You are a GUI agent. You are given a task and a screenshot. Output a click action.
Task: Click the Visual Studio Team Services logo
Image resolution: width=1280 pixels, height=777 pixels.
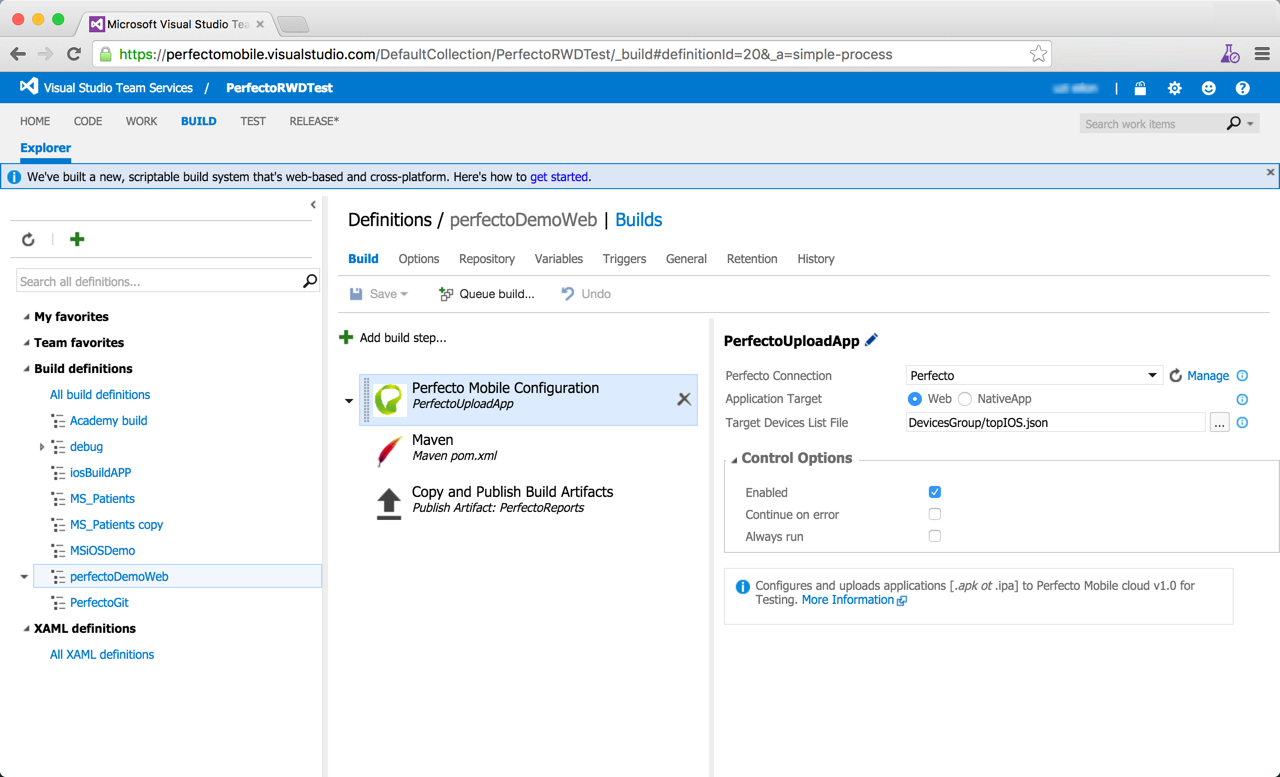pyautogui.click(x=29, y=87)
